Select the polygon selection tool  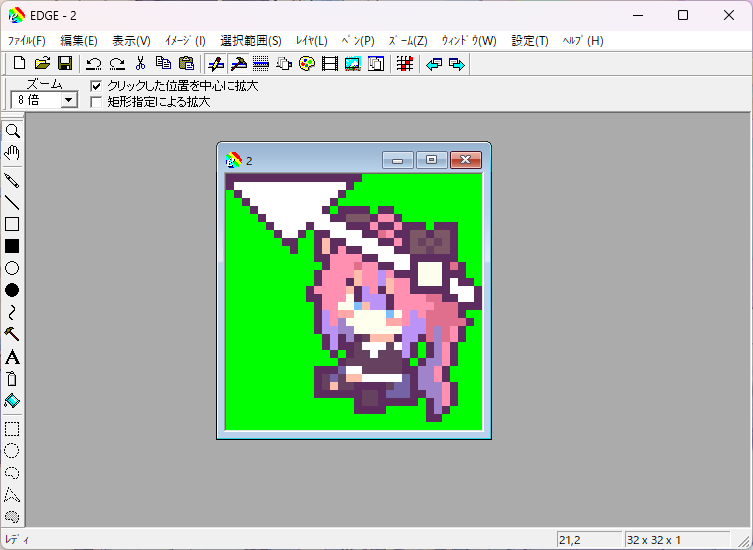click(x=12, y=495)
